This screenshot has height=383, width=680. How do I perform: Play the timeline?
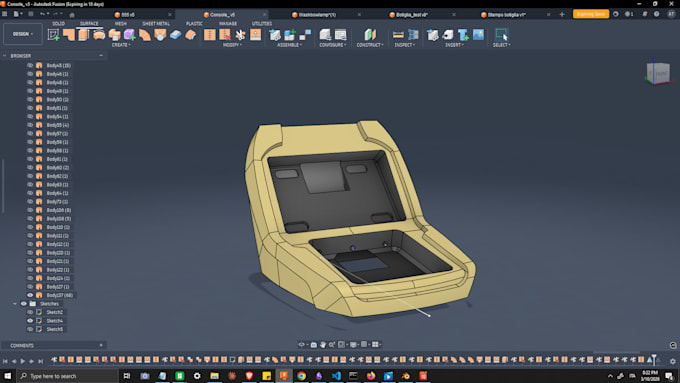point(23,361)
